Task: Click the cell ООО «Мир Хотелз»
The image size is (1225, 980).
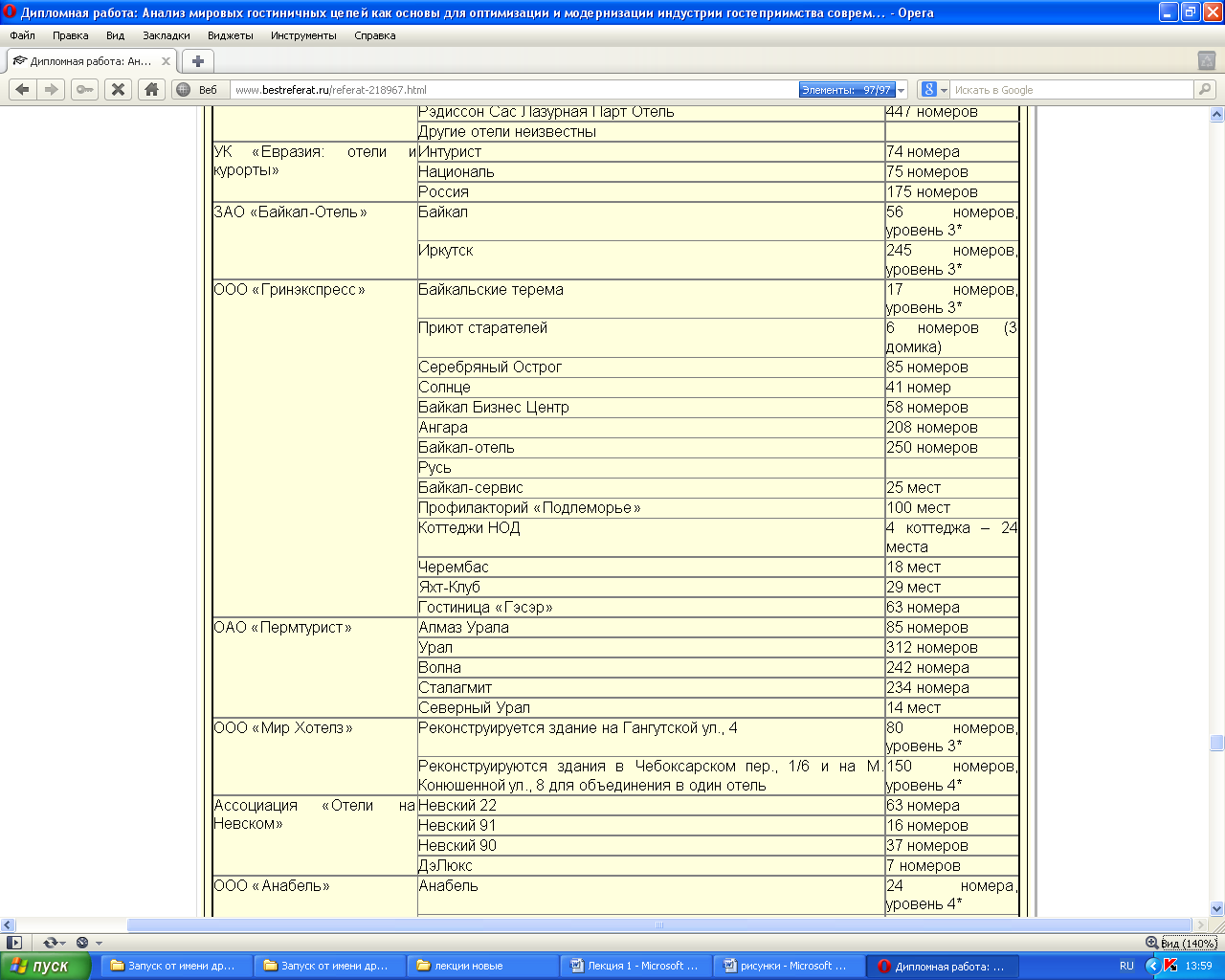Action: click(315, 756)
